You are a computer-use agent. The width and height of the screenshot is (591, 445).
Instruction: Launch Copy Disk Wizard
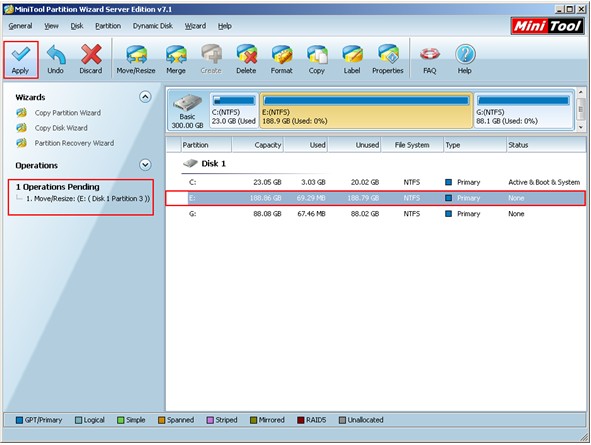pos(61,128)
